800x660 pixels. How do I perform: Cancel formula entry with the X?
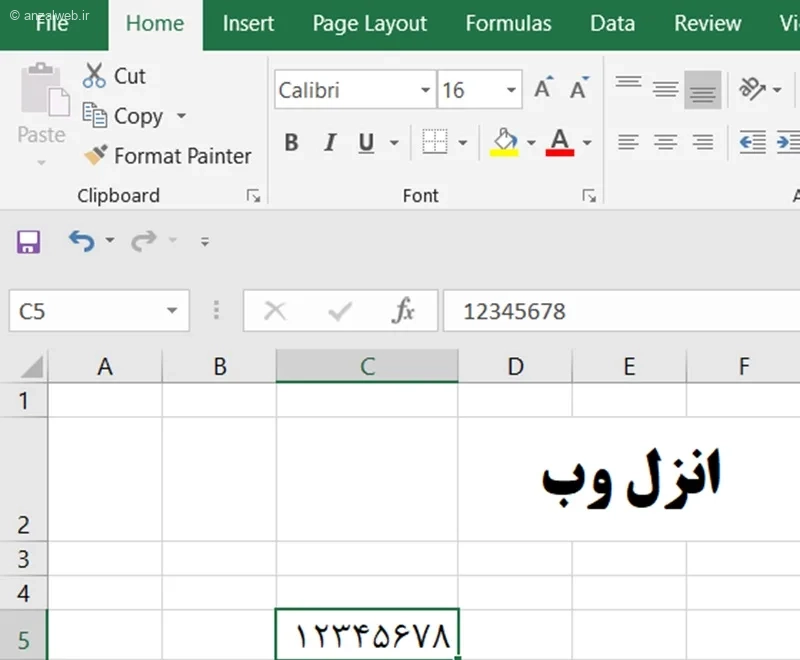point(275,311)
